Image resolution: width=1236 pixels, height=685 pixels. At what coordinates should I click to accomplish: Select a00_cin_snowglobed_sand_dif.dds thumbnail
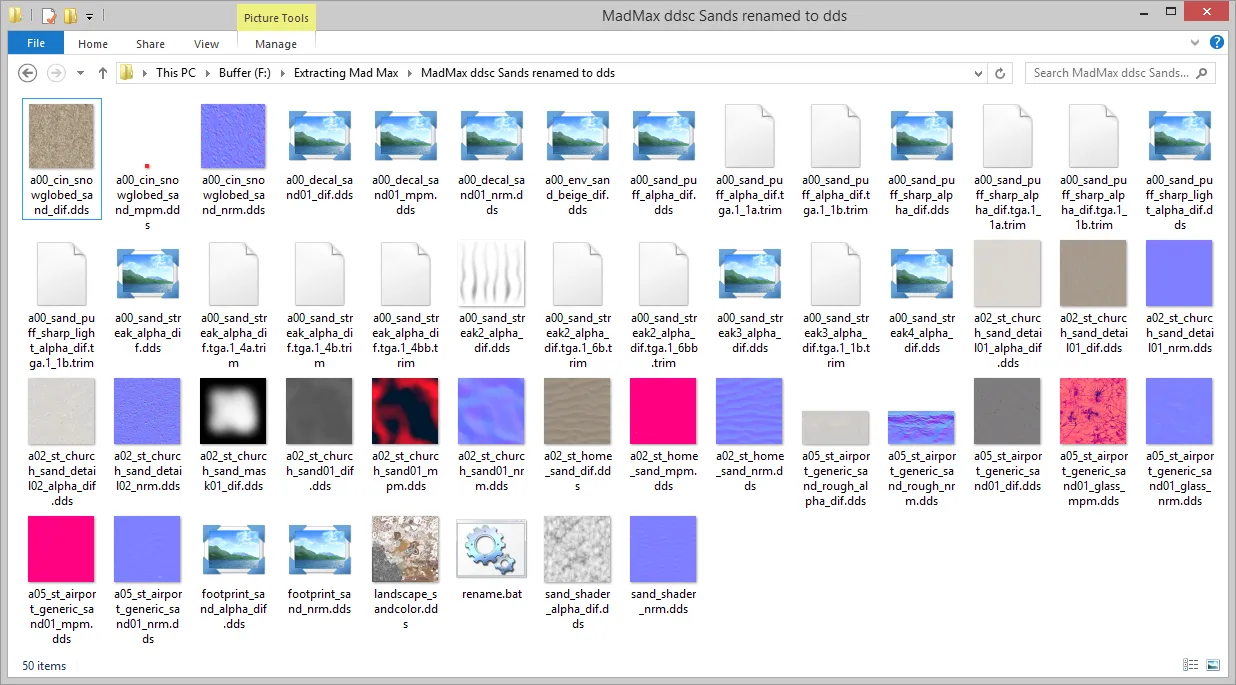tap(62, 136)
